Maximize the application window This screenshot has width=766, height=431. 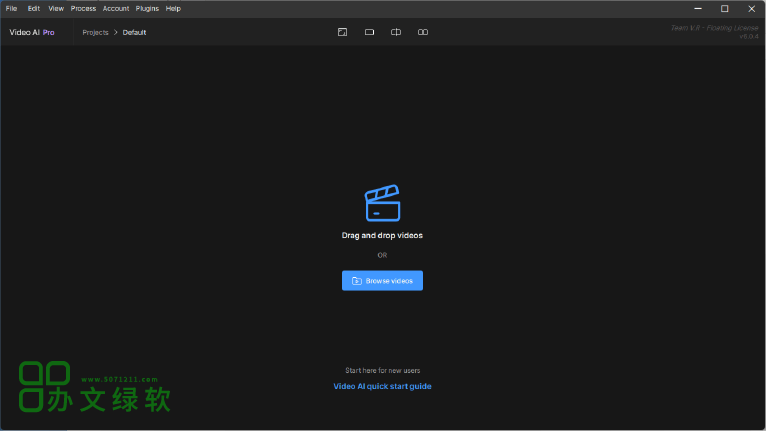pos(724,8)
